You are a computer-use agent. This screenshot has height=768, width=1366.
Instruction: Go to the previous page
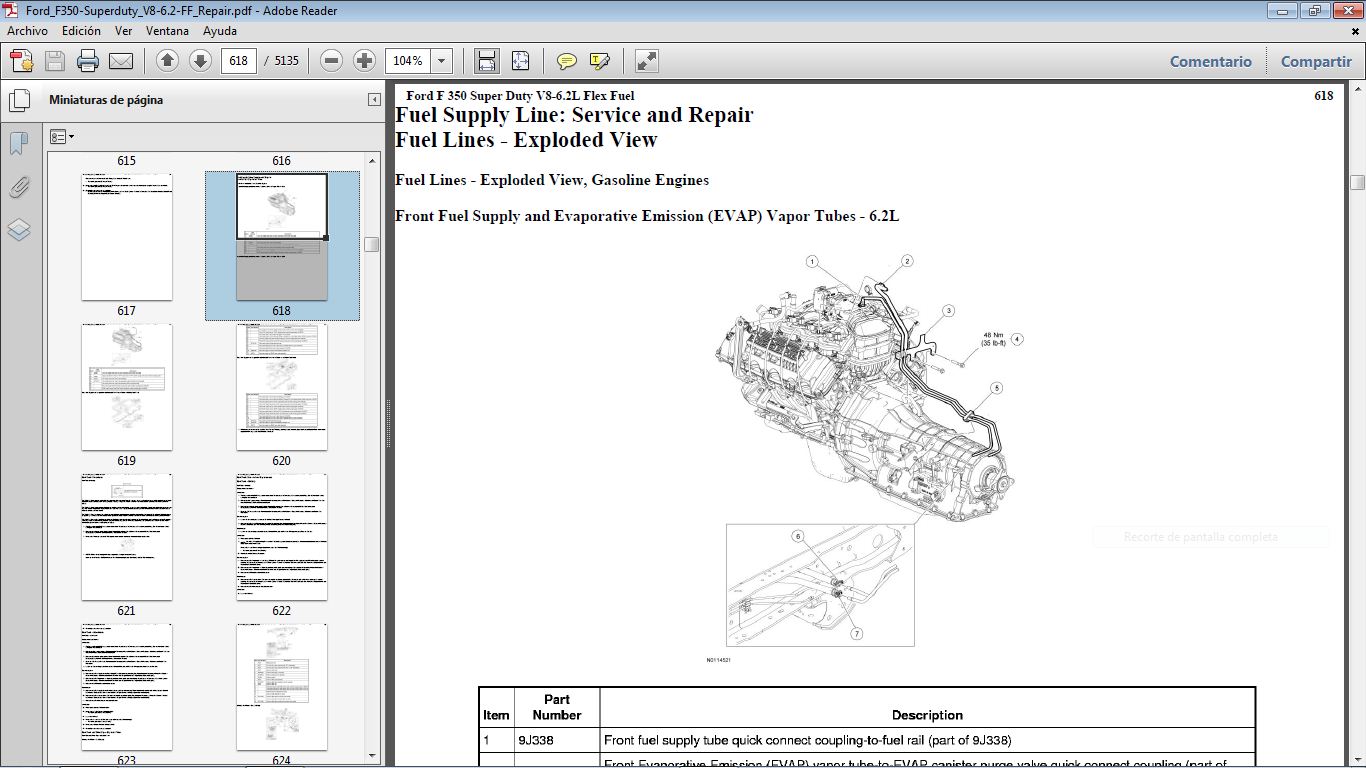(167, 61)
